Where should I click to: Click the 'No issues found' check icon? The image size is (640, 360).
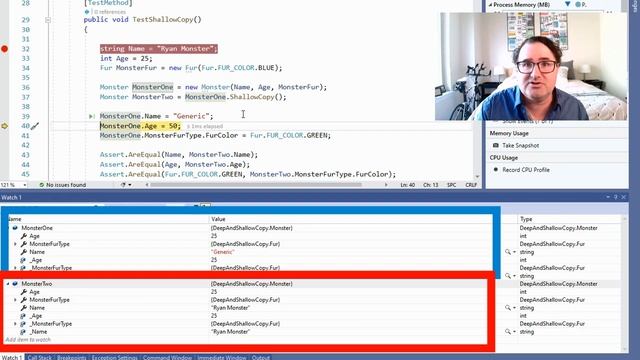tap(41, 185)
